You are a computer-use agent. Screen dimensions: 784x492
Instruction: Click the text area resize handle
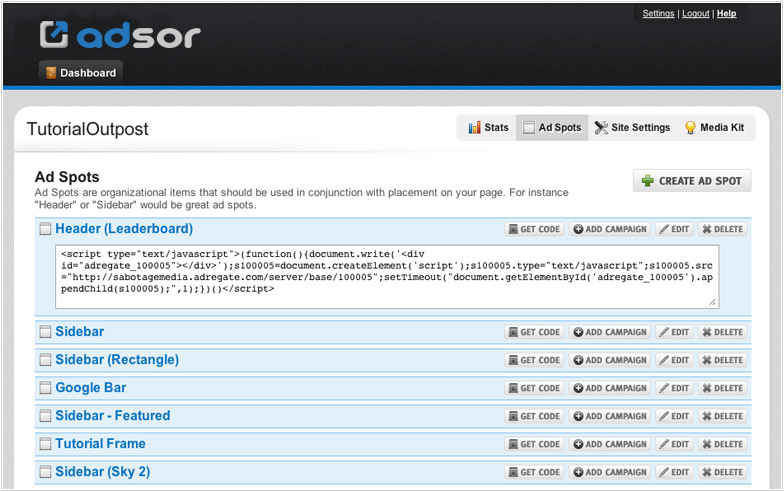click(x=712, y=302)
